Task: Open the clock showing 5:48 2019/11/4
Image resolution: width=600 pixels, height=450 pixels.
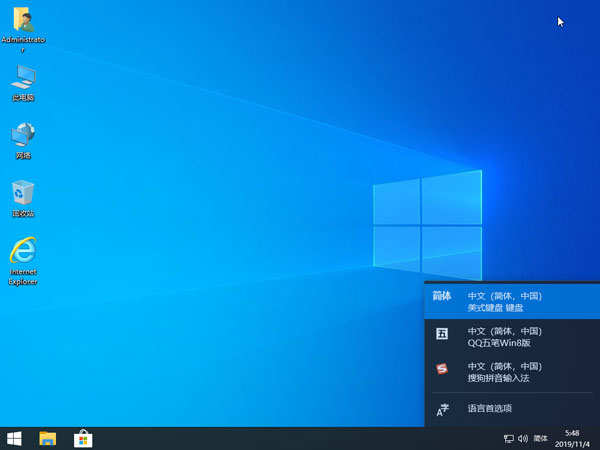Action: click(x=572, y=439)
